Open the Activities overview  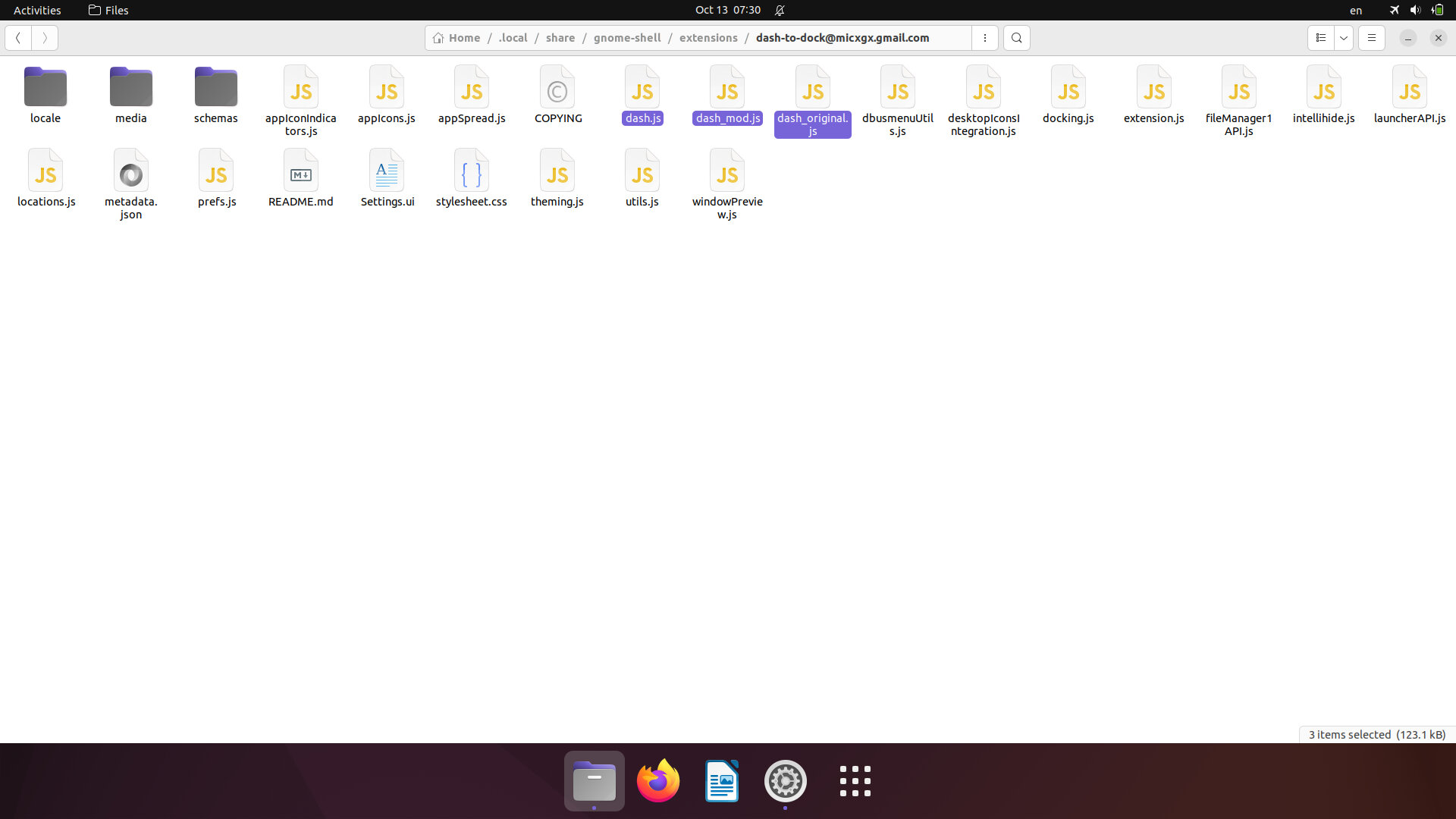click(x=36, y=10)
